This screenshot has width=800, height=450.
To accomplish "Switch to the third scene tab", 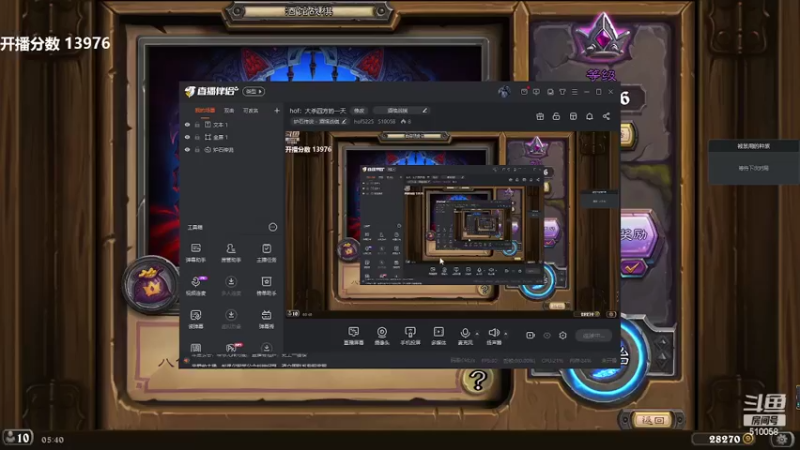I will [251, 111].
